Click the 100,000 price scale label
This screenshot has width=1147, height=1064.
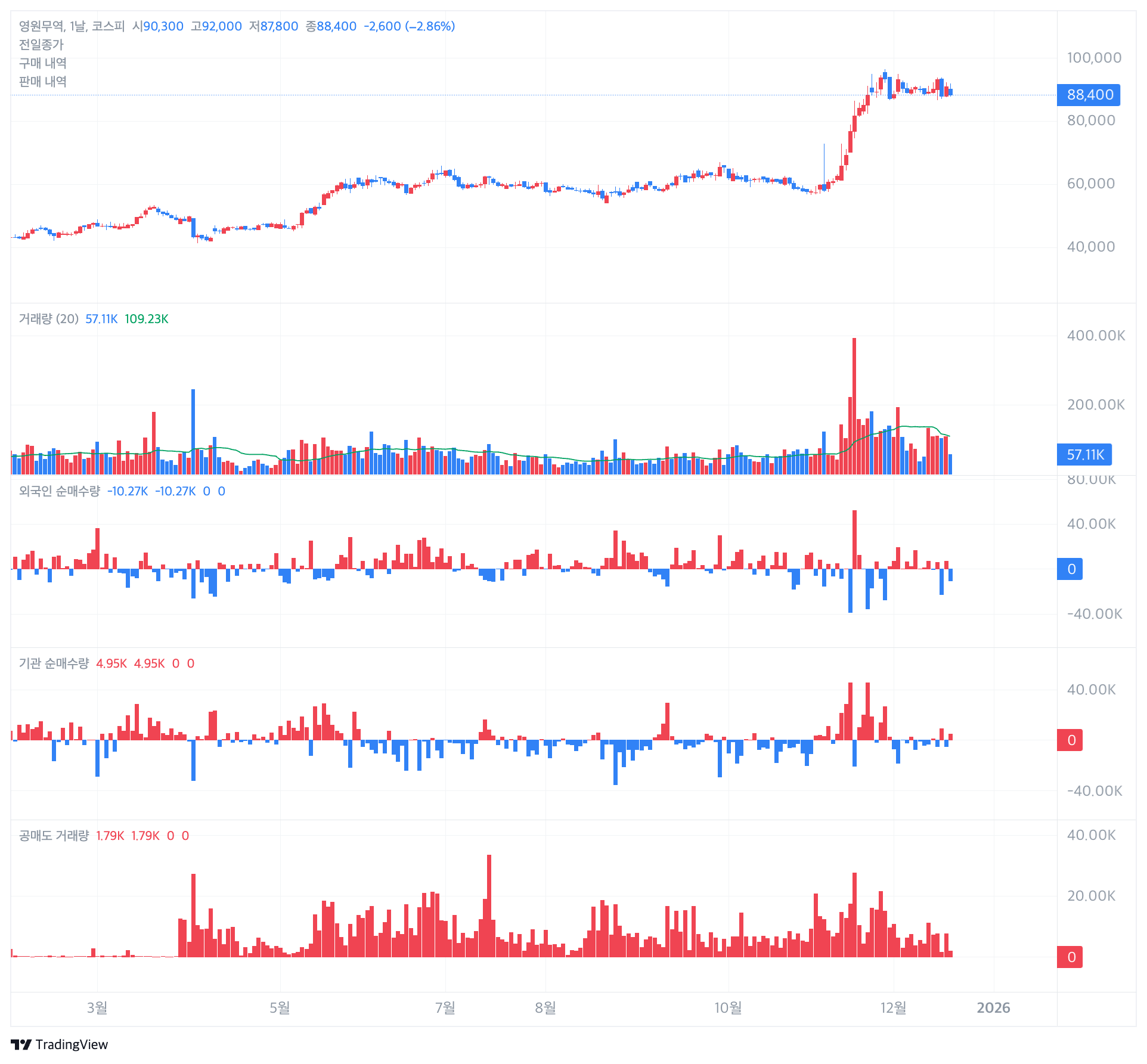[x=1094, y=58]
